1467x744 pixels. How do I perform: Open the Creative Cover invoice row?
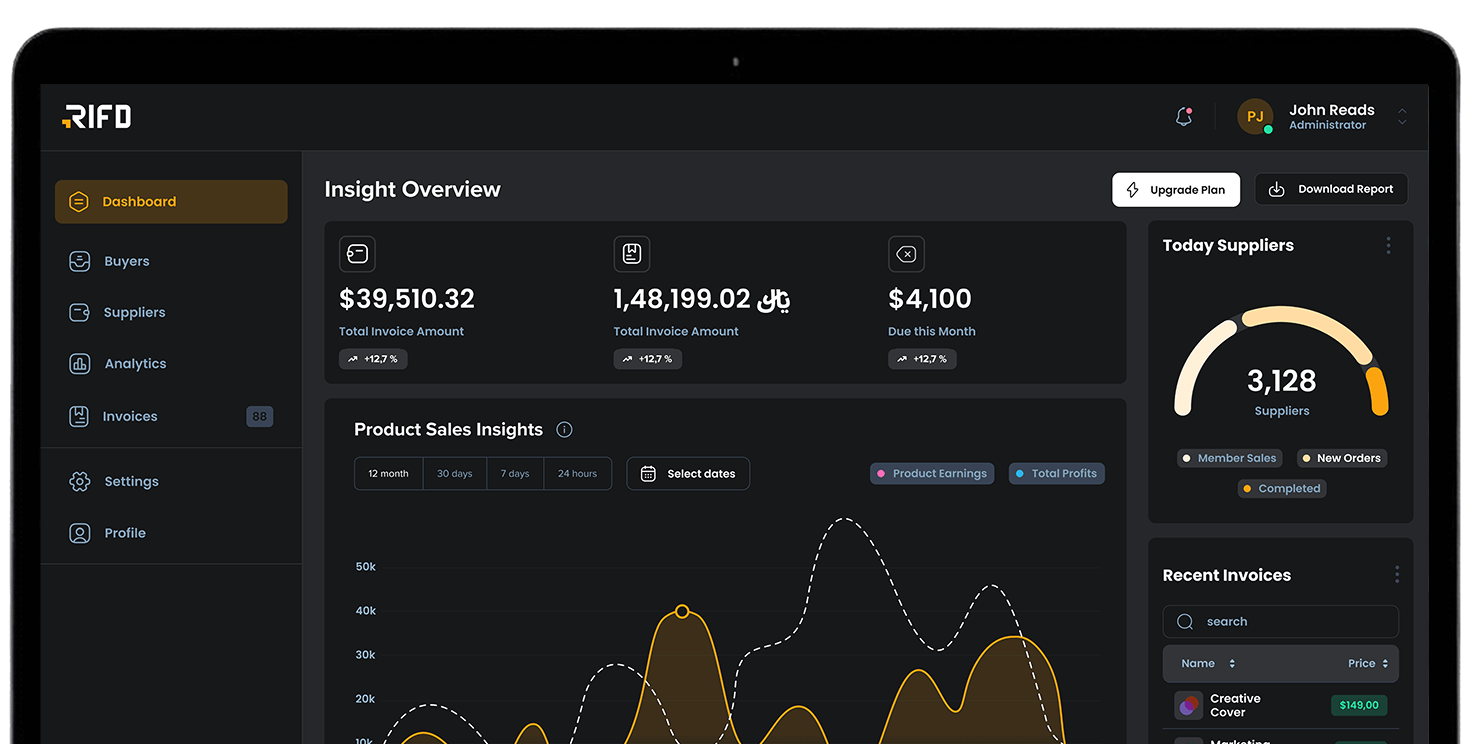1281,706
